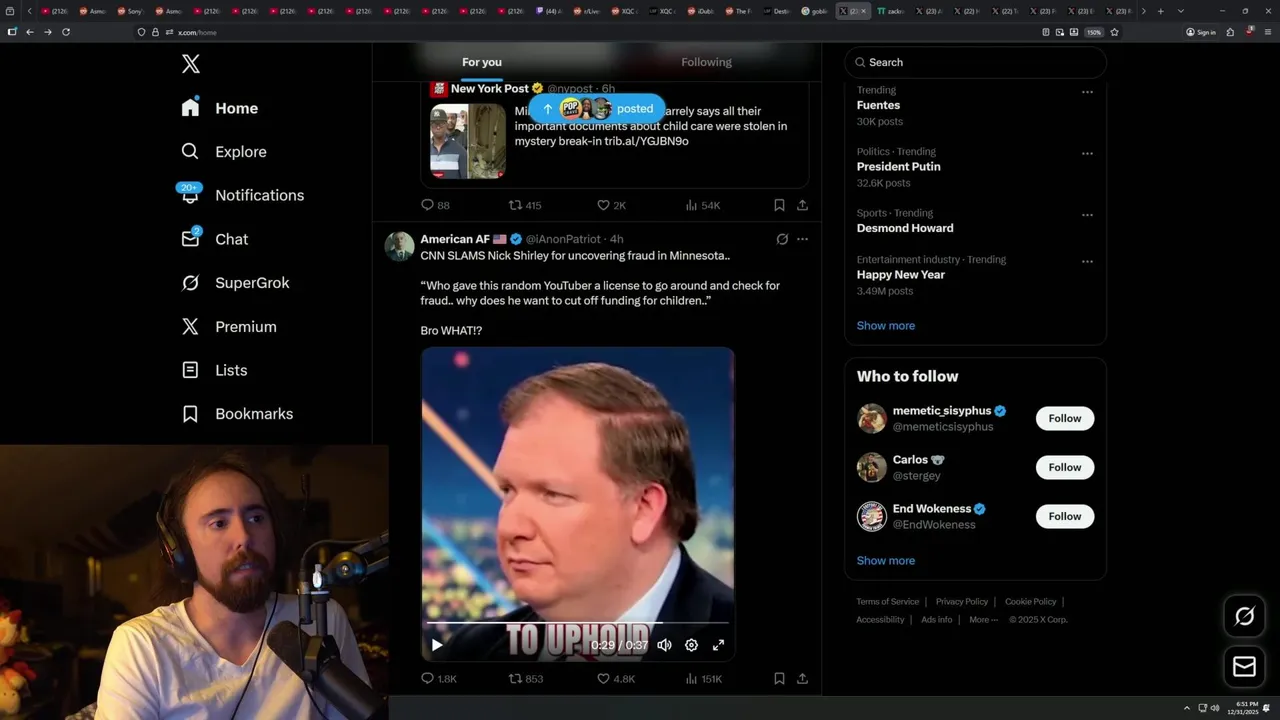Show more in Who to follow
The image size is (1280, 720).
coord(885,561)
